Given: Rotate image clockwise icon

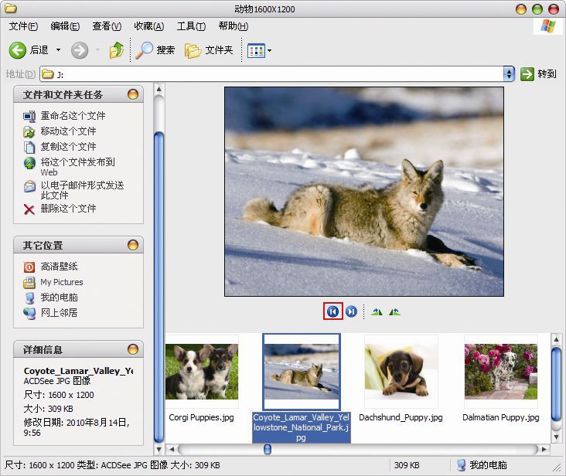Looking at the screenshot, I should tap(376, 311).
